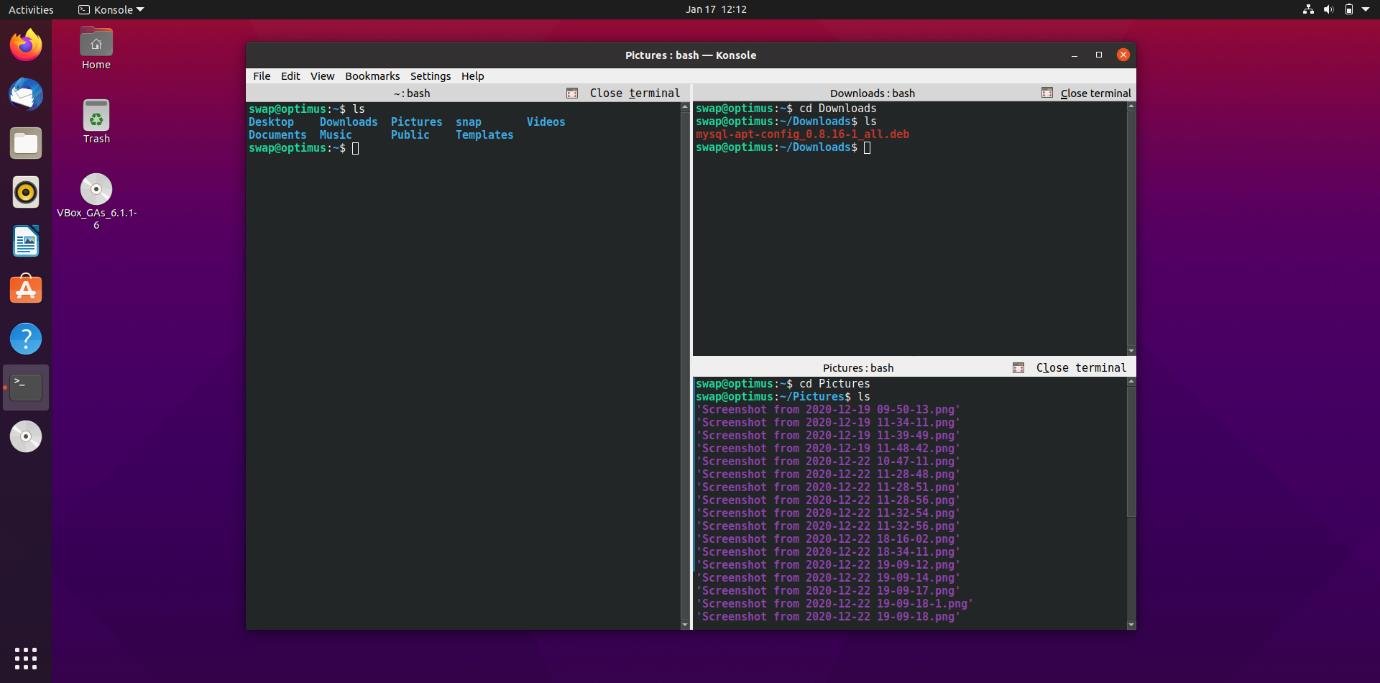
Task: Open the Bookmarks menu in Konsole
Action: pos(372,76)
